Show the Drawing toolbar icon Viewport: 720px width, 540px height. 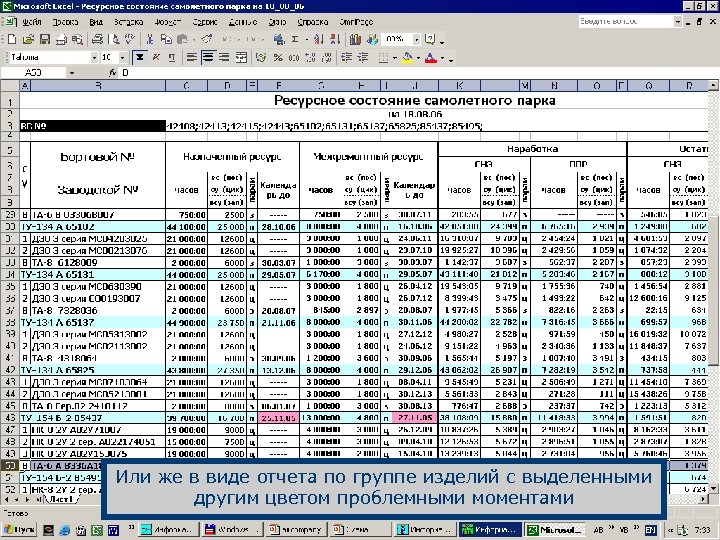371,39
